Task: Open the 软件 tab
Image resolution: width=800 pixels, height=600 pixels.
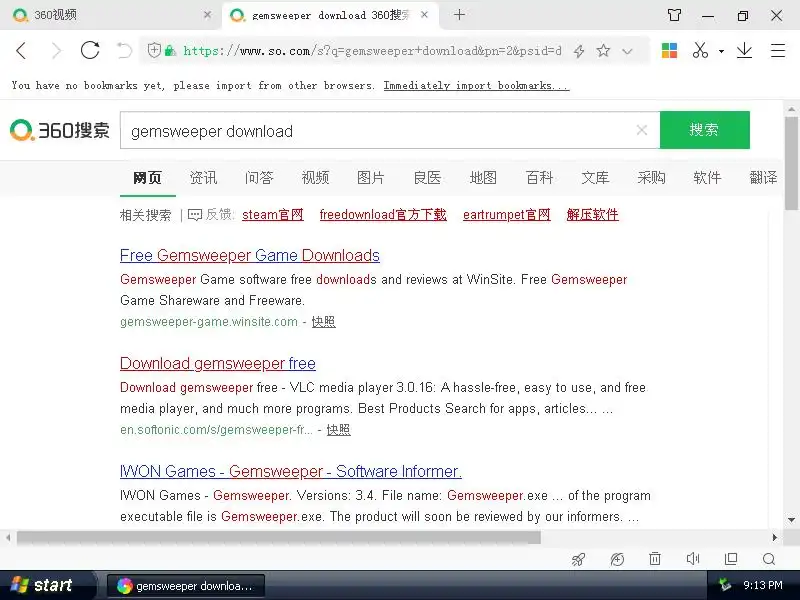Action: point(707,178)
